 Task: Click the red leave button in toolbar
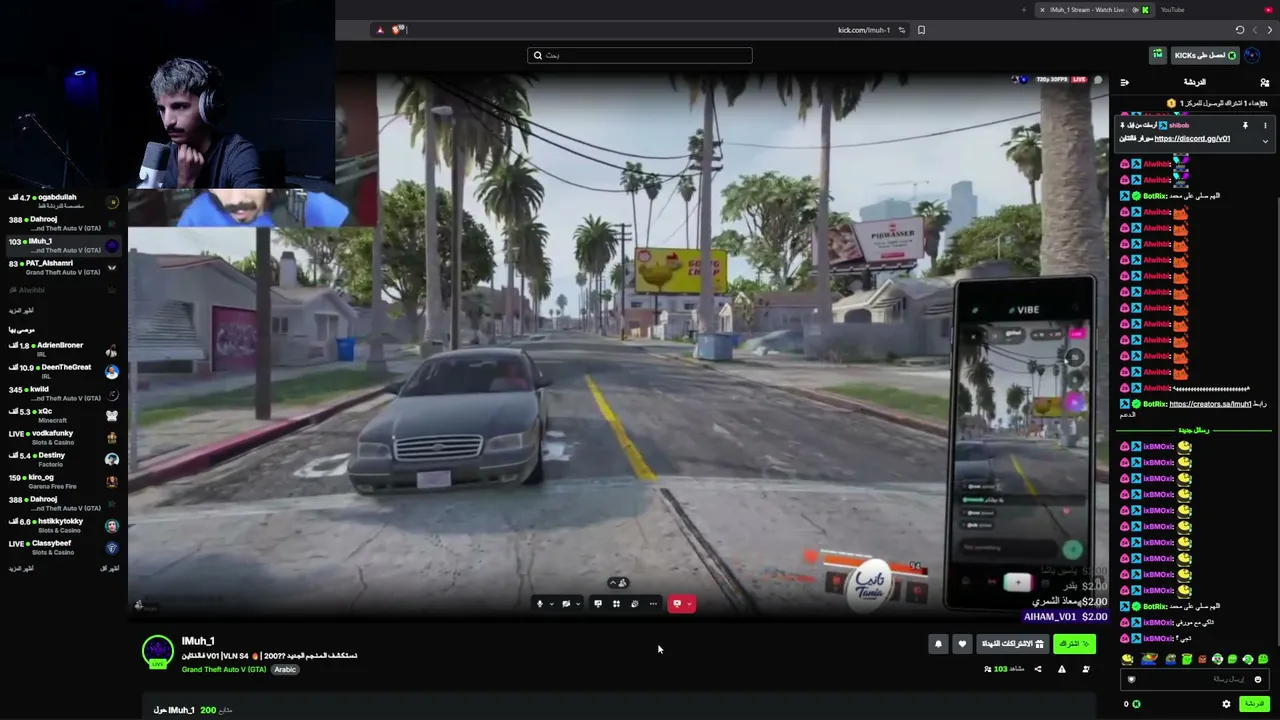click(x=677, y=604)
